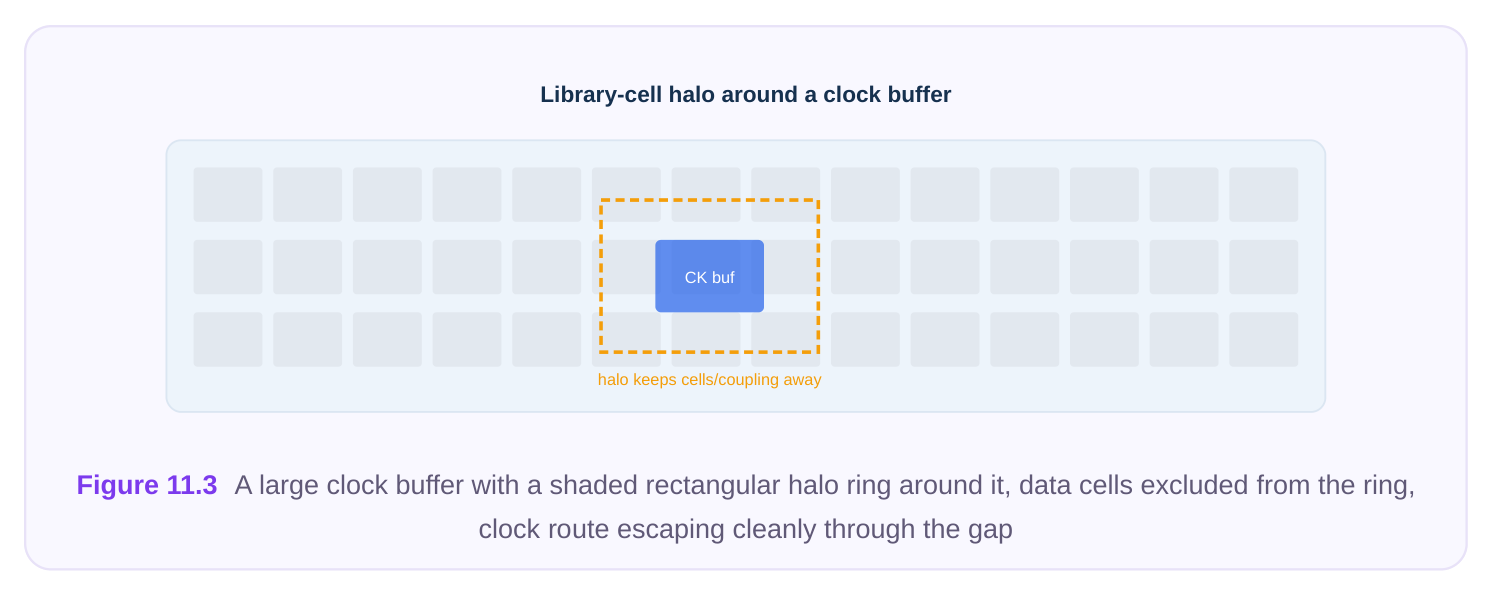Image resolution: width=1494 pixels, height=597 pixels.
Task: Click the second-to-last cell in the bottom row
Action: (1184, 339)
